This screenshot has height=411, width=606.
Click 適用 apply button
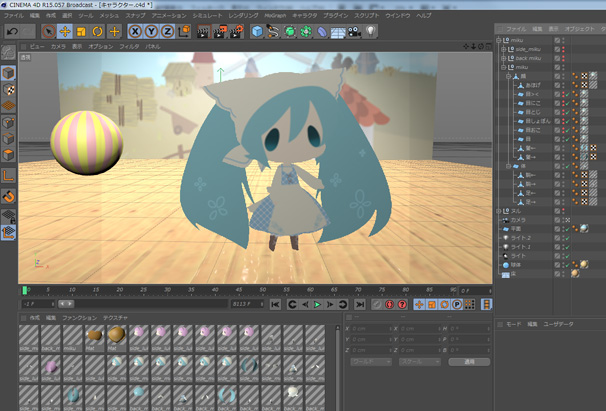click(x=469, y=362)
